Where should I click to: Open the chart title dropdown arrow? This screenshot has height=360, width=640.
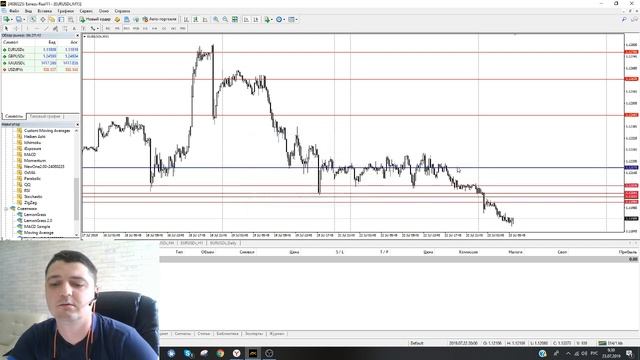coord(85,36)
